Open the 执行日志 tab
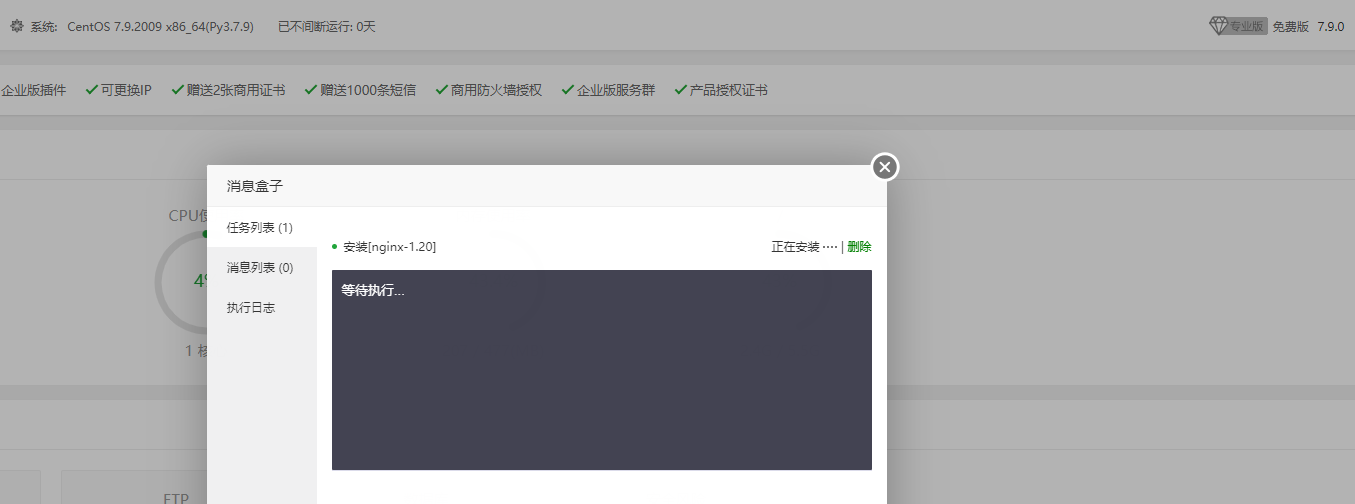 click(x=262, y=308)
